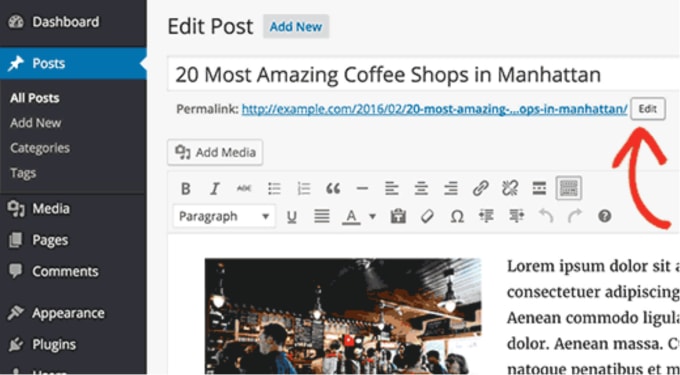Image resolution: width=680 pixels, height=375 pixels.
Task: Expand the text color dropdown arrow
Action: [373, 216]
